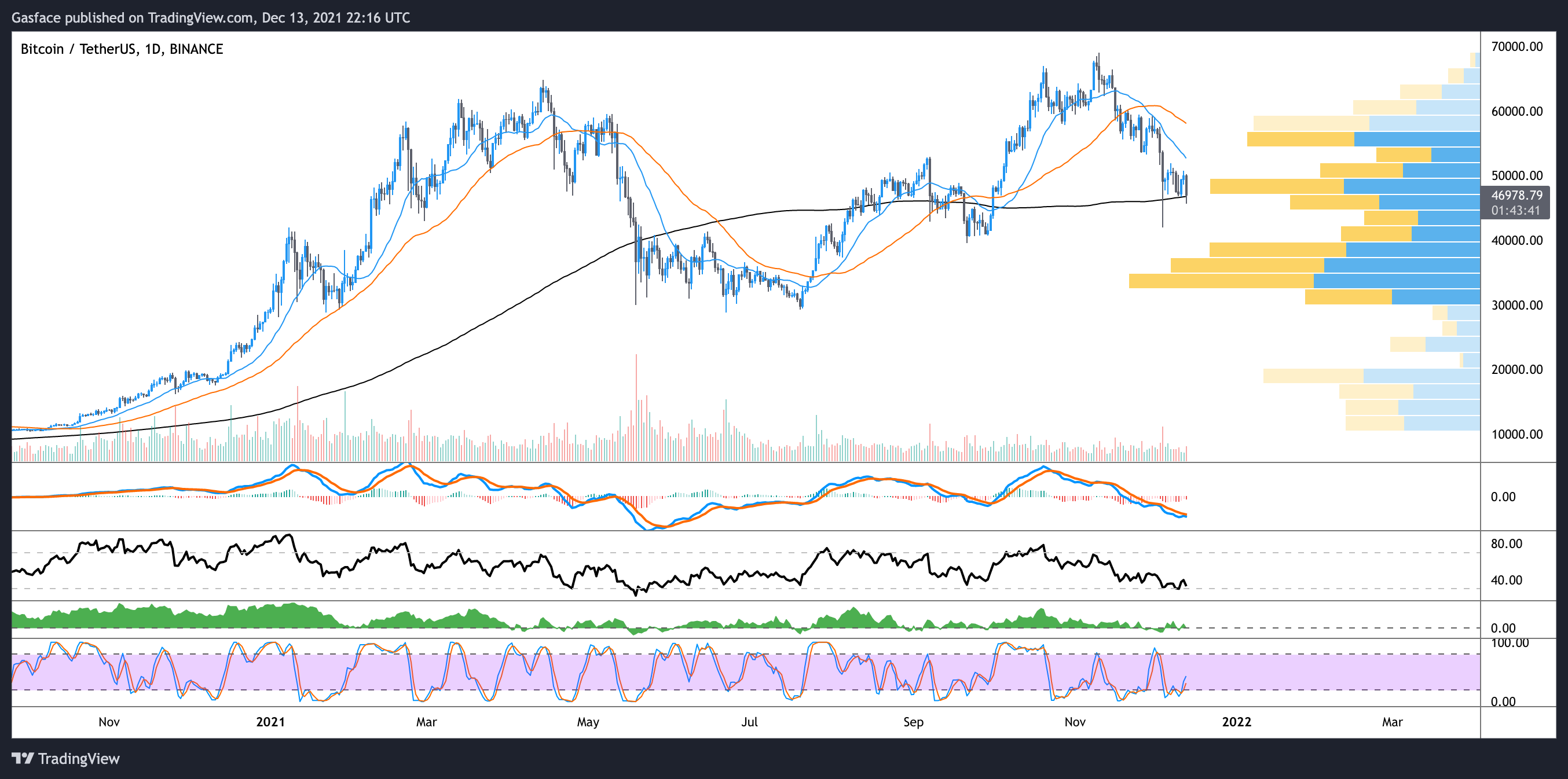Click the Gasface published on TradingView.com header
1568x779 pixels.
pyautogui.click(x=210, y=17)
